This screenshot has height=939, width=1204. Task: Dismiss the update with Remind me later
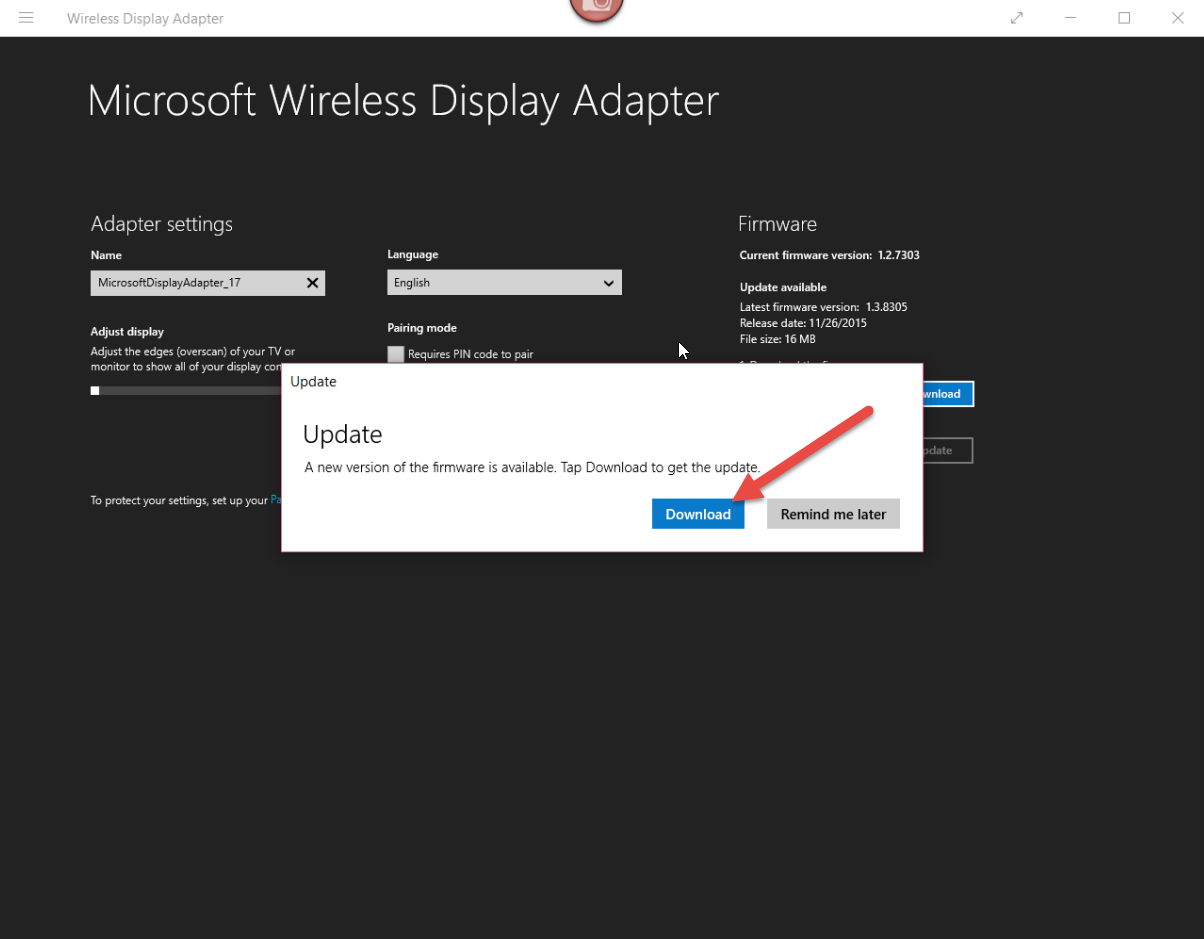[x=833, y=513]
